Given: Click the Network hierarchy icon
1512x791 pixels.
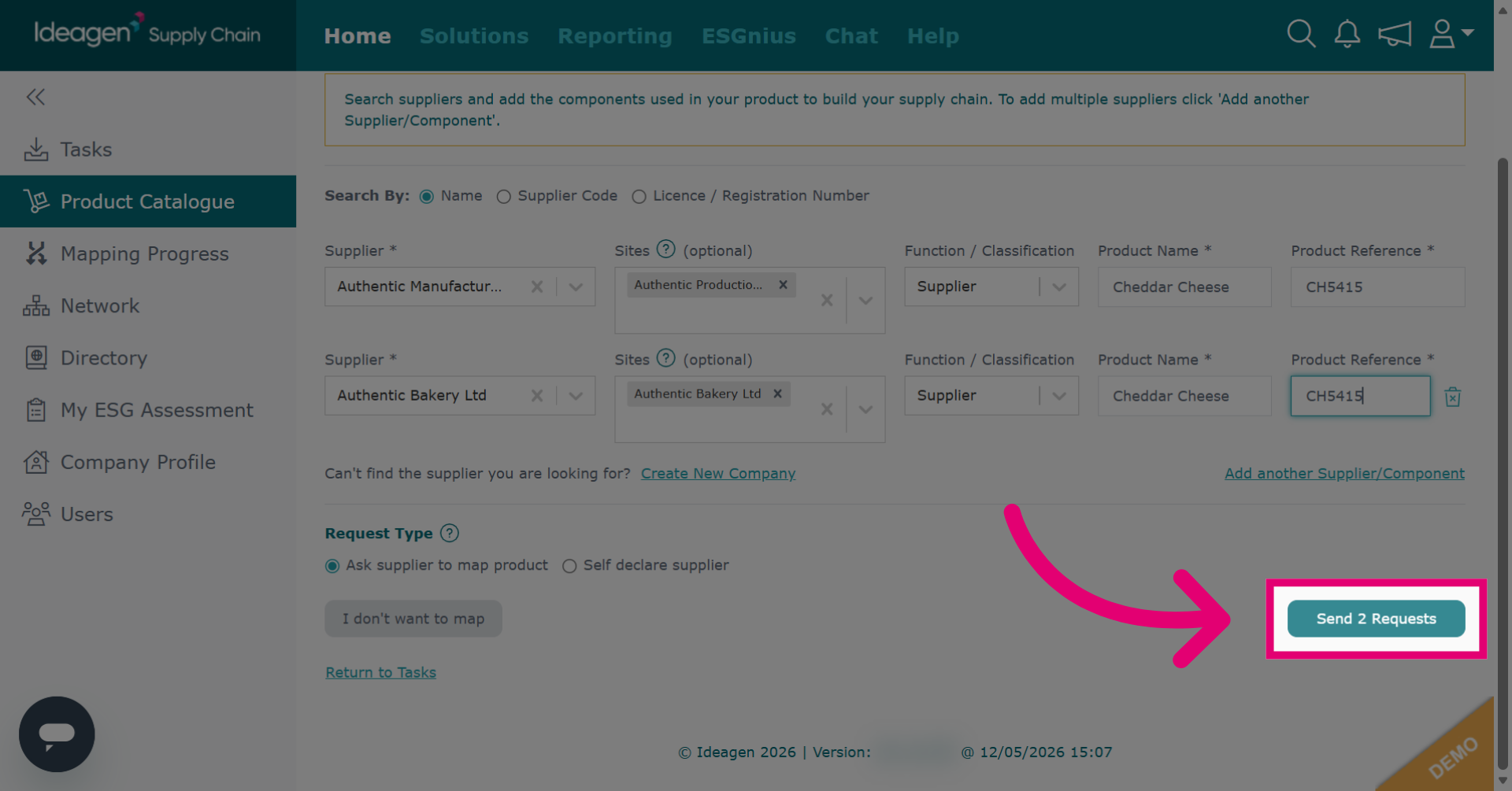Looking at the screenshot, I should 36,306.
